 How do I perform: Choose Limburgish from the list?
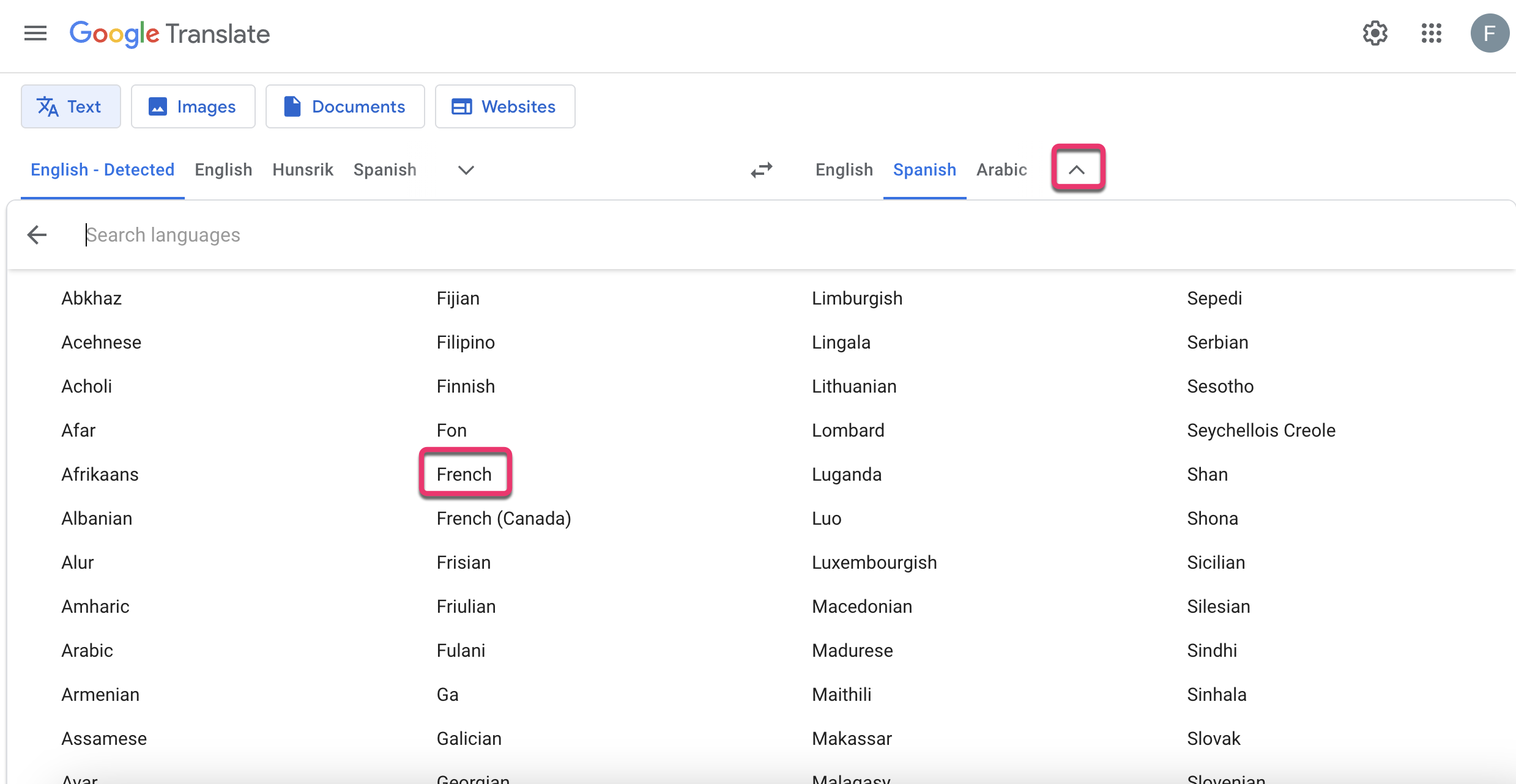(857, 298)
